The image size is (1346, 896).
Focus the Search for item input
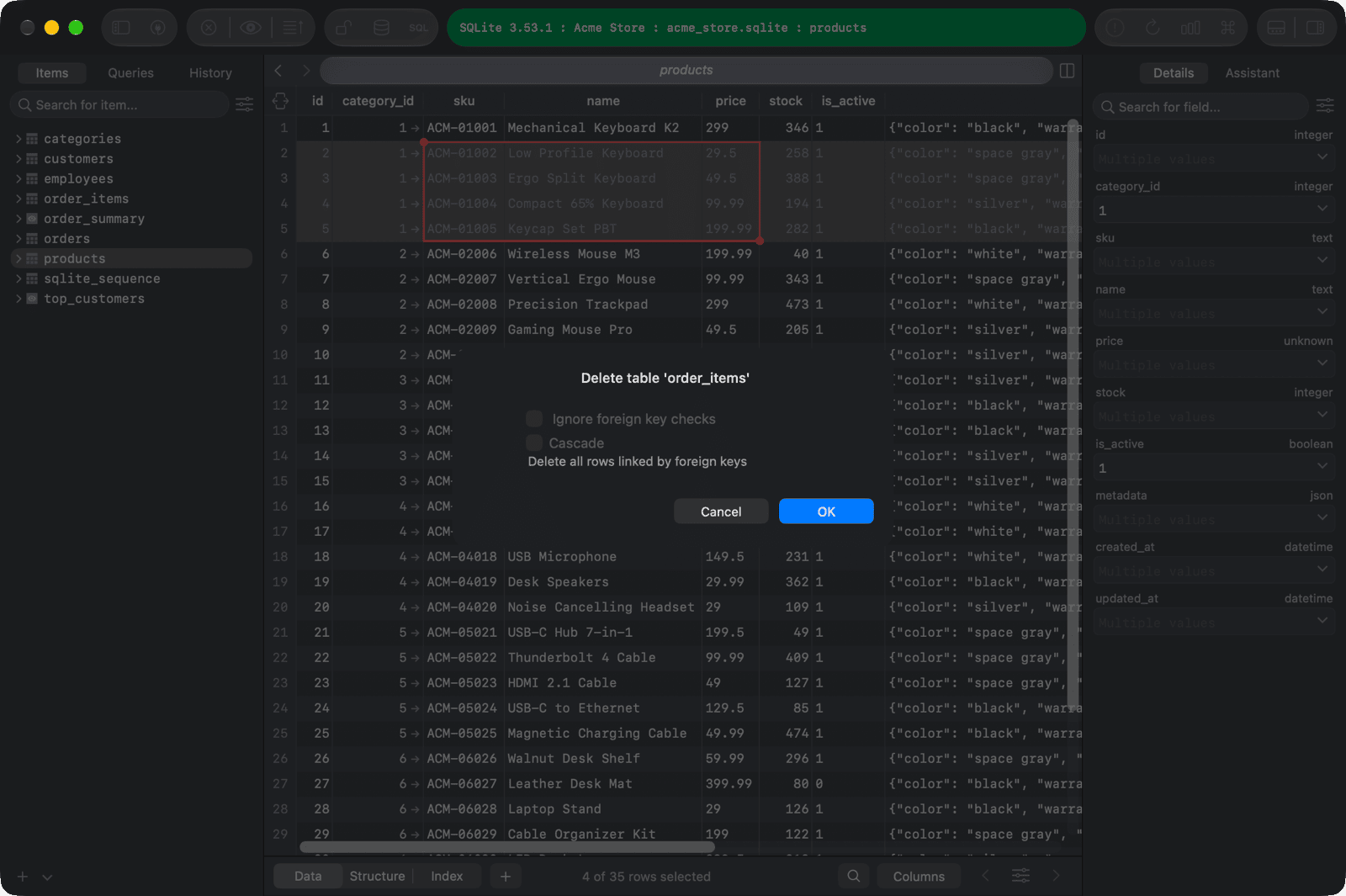[x=119, y=105]
